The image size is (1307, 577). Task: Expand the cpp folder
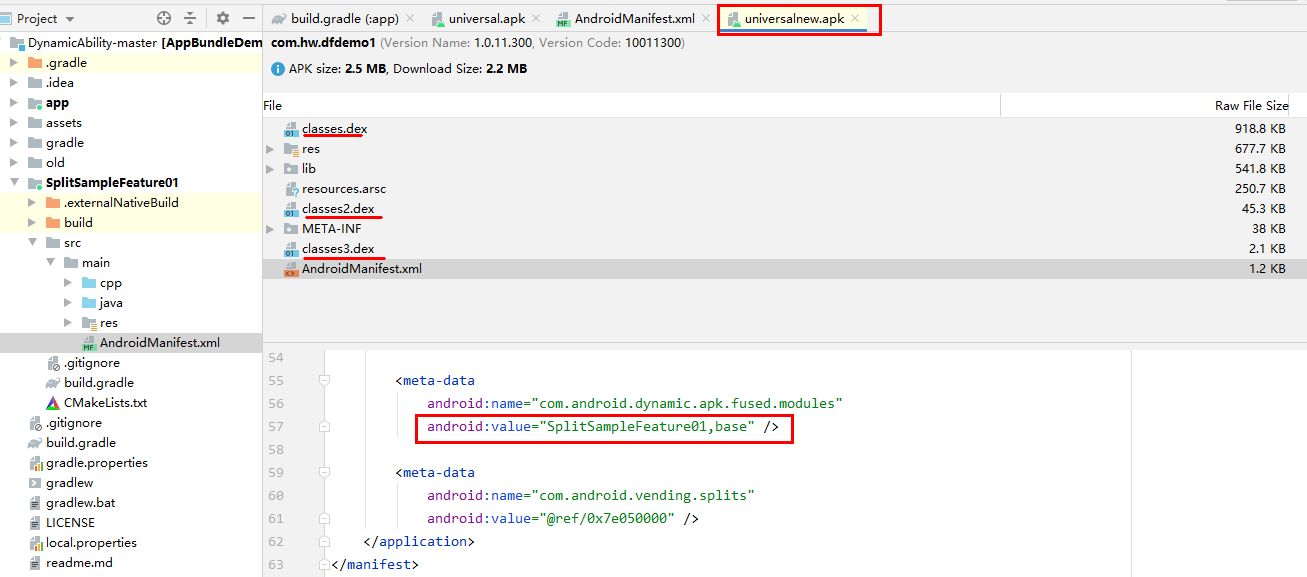click(68, 282)
